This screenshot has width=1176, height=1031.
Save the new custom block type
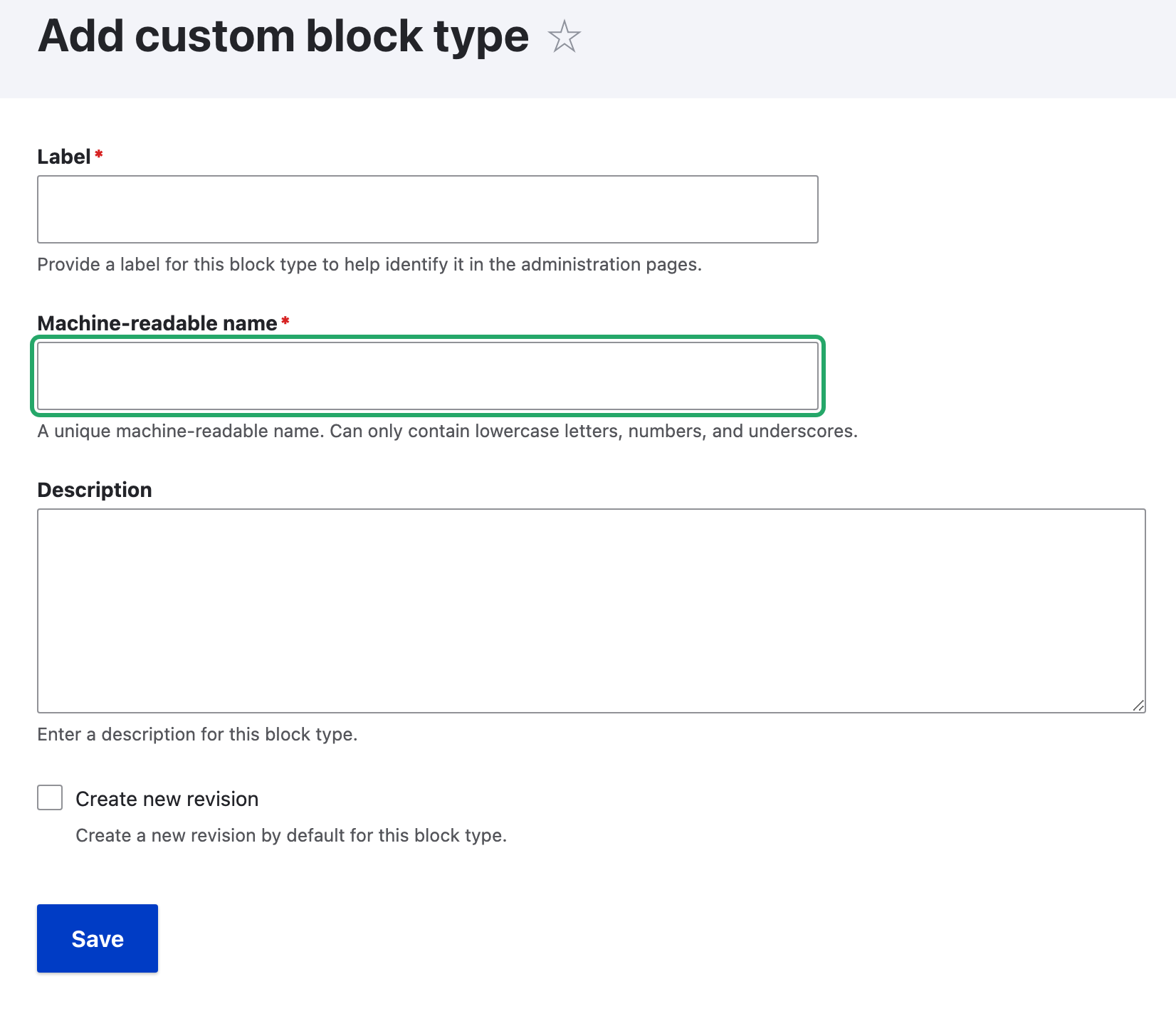(x=97, y=938)
